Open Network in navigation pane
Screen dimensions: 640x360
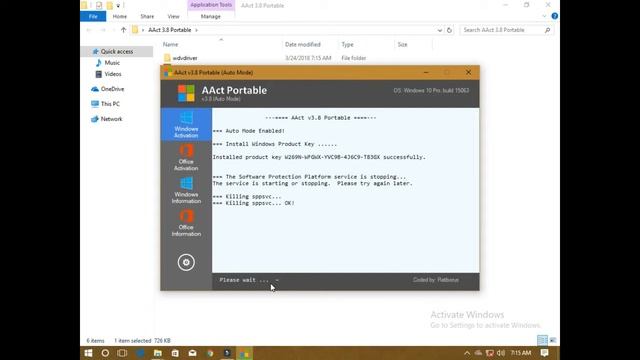(x=111, y=119)
